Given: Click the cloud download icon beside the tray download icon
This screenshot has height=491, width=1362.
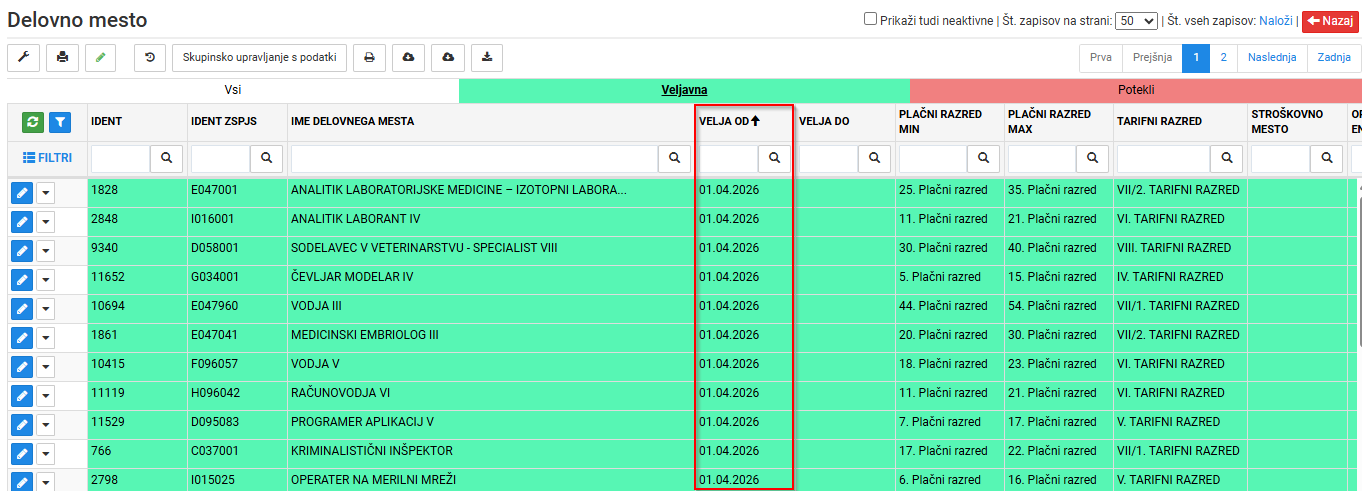Looking at the screenshot, I should click(448, 58).
